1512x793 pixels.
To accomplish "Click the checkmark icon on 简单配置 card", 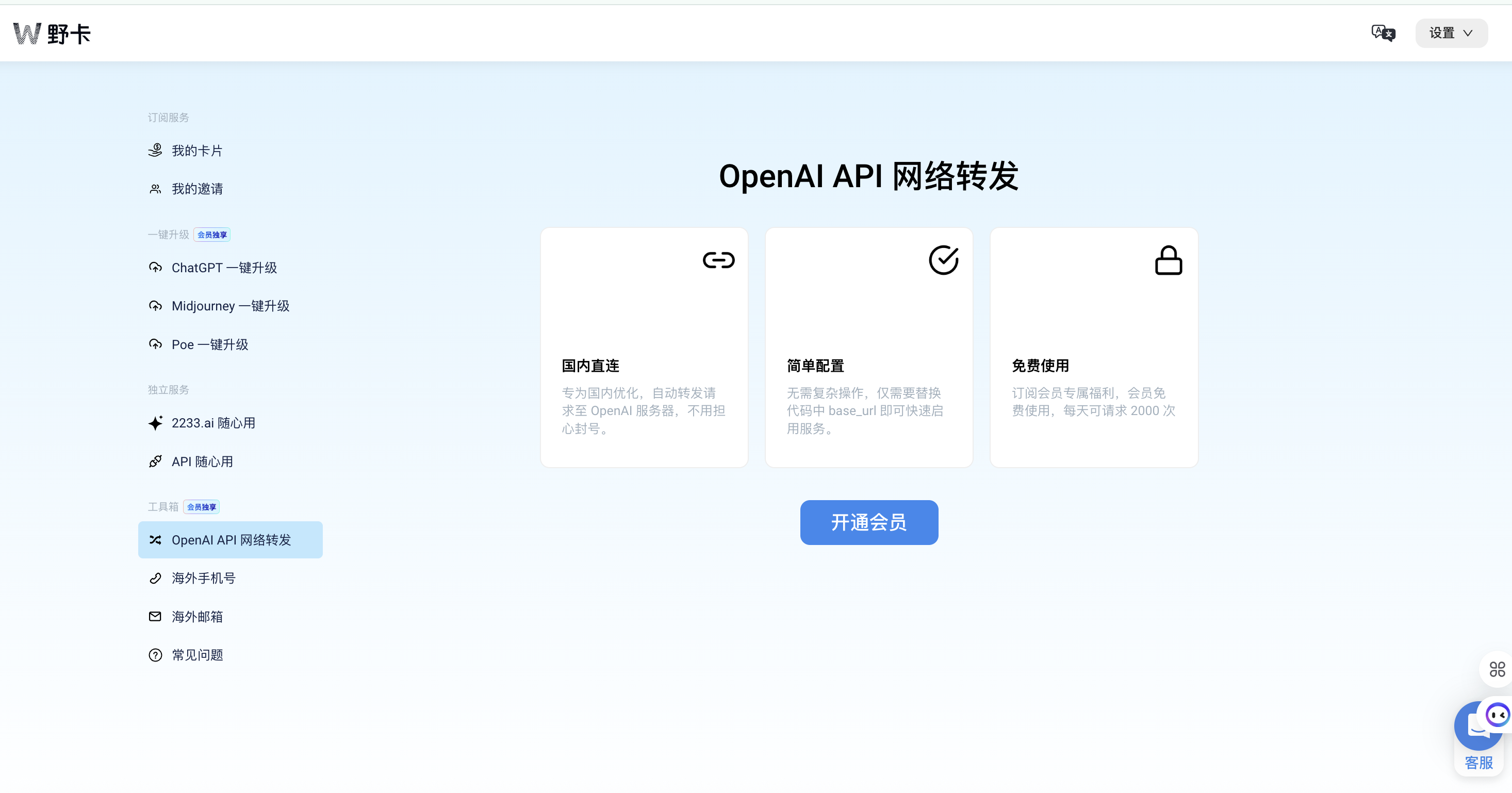I will (x=943, y=260).
